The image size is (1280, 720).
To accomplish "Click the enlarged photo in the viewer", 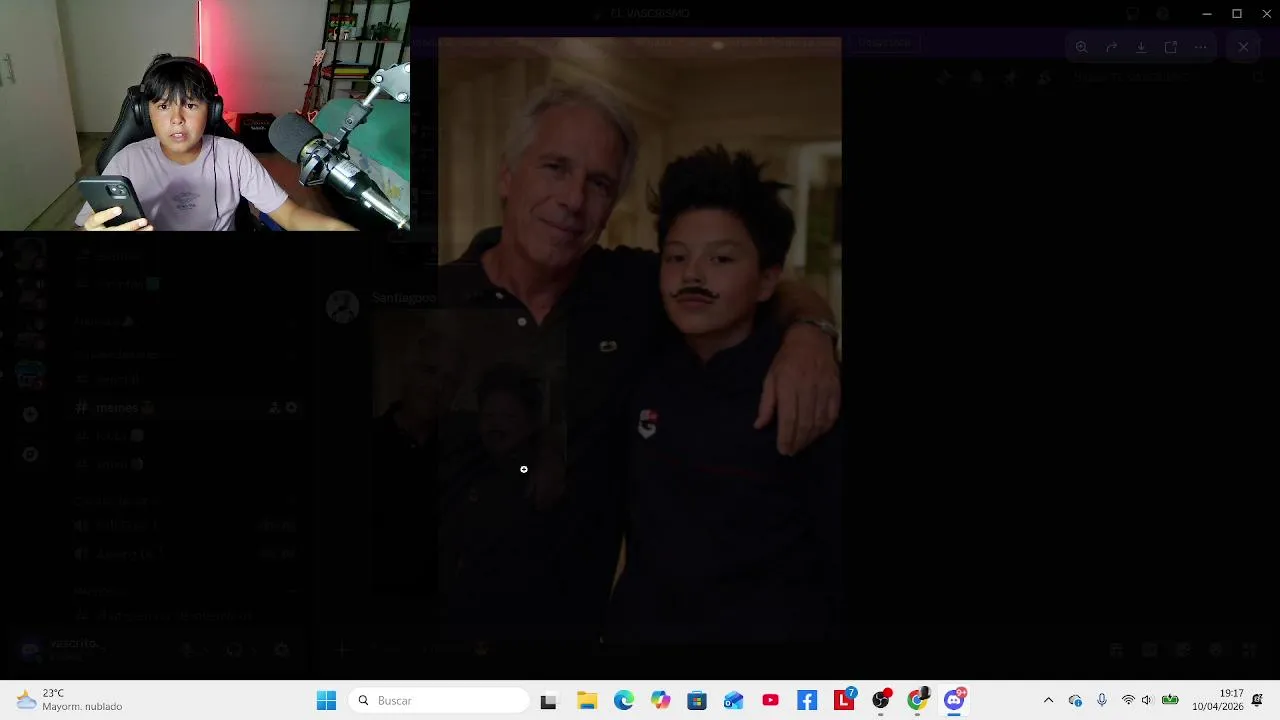I will click(640, 340).
